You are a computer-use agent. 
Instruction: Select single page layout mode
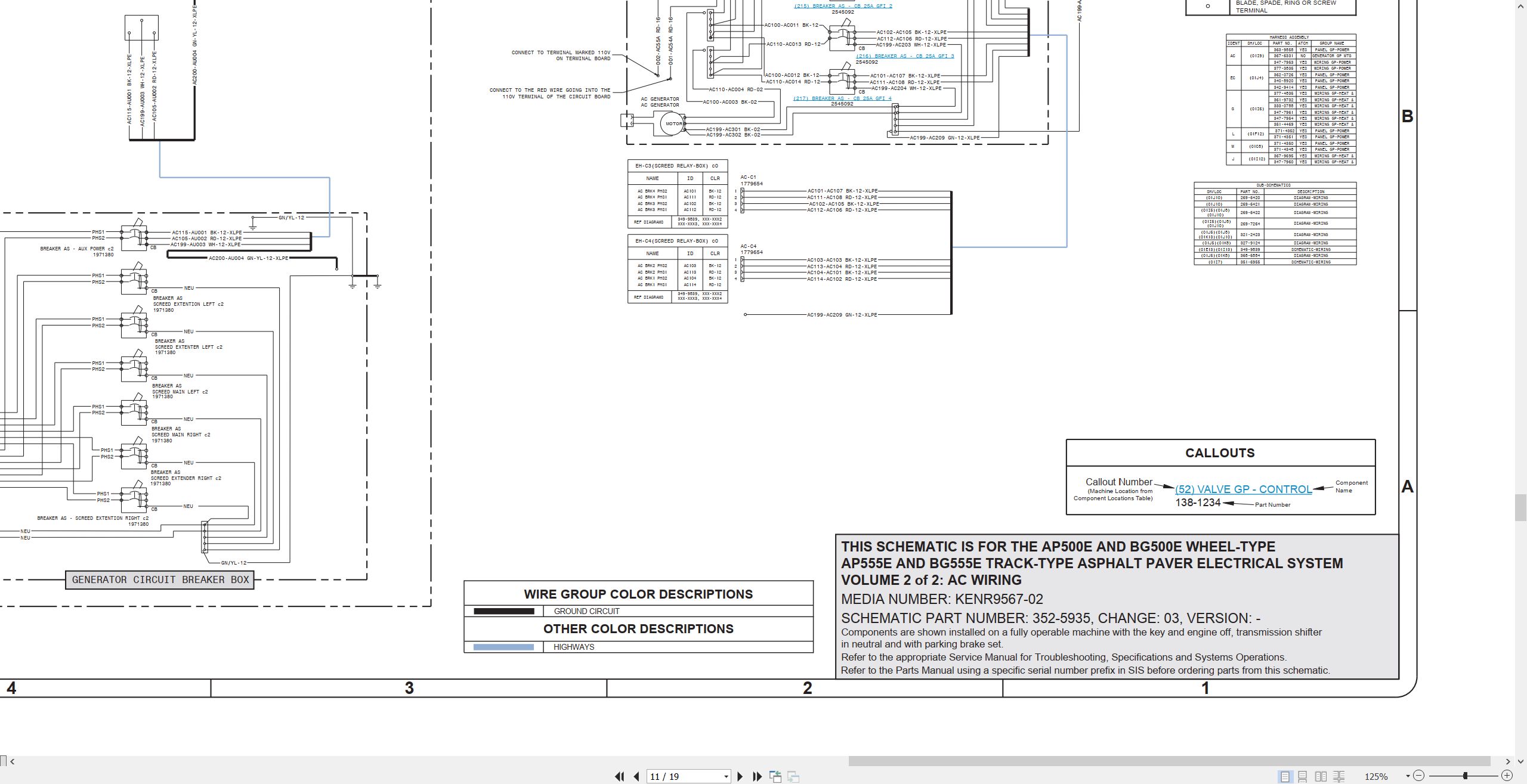coord(1285,776)
